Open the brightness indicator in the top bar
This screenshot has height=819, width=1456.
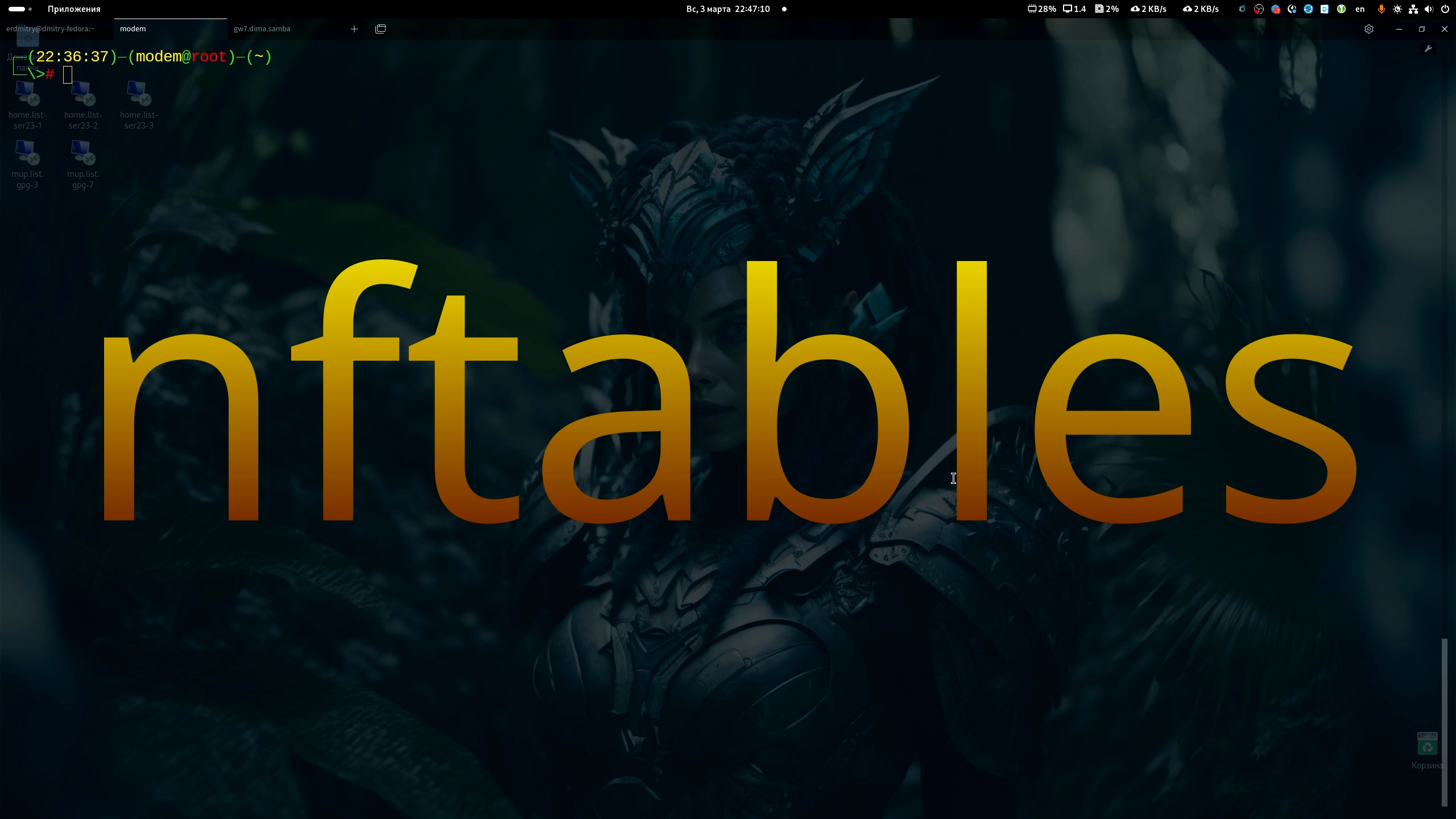(x=1397, y=9)
